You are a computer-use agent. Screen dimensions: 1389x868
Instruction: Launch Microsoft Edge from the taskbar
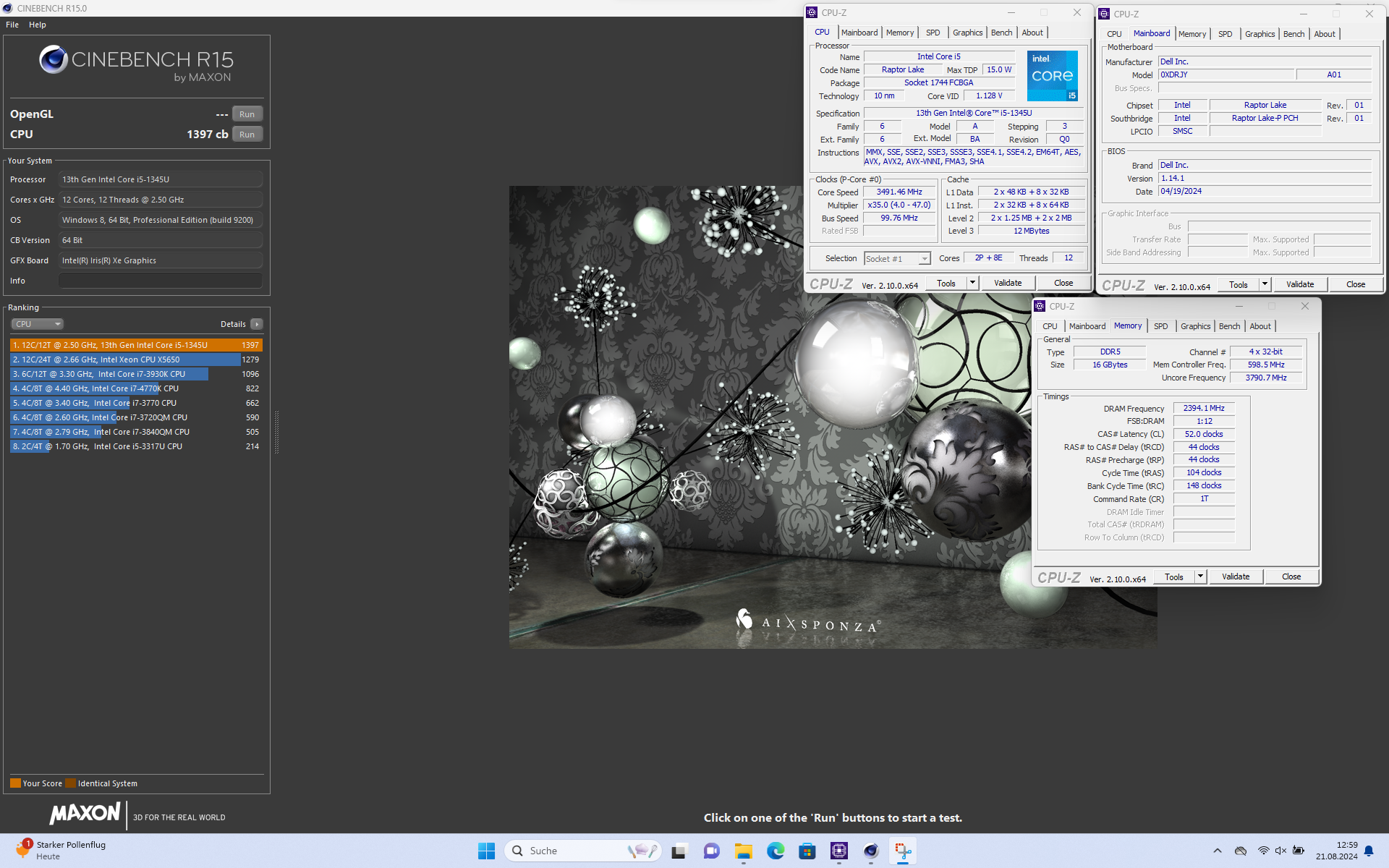click(x=776, y=851)
